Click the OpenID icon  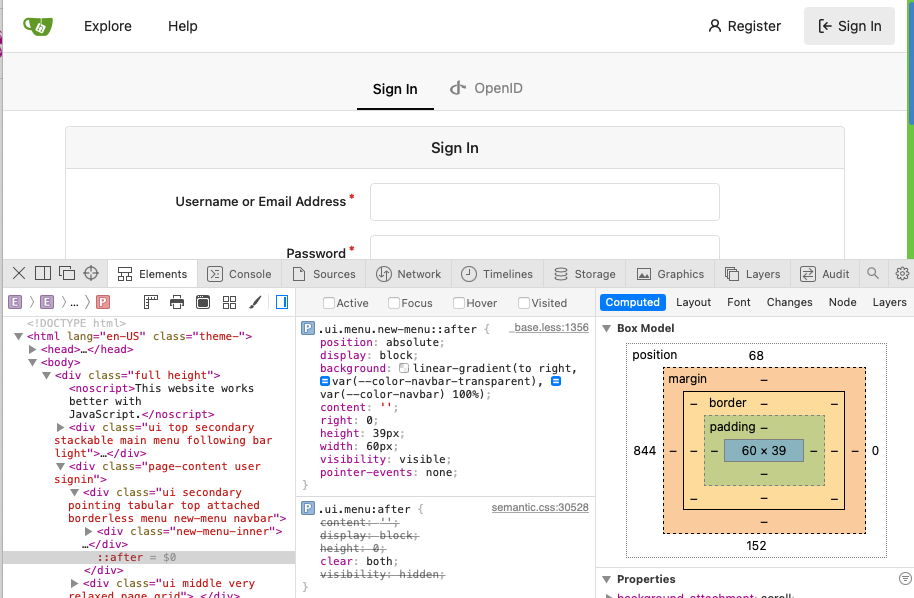click(x=458, y=88)
